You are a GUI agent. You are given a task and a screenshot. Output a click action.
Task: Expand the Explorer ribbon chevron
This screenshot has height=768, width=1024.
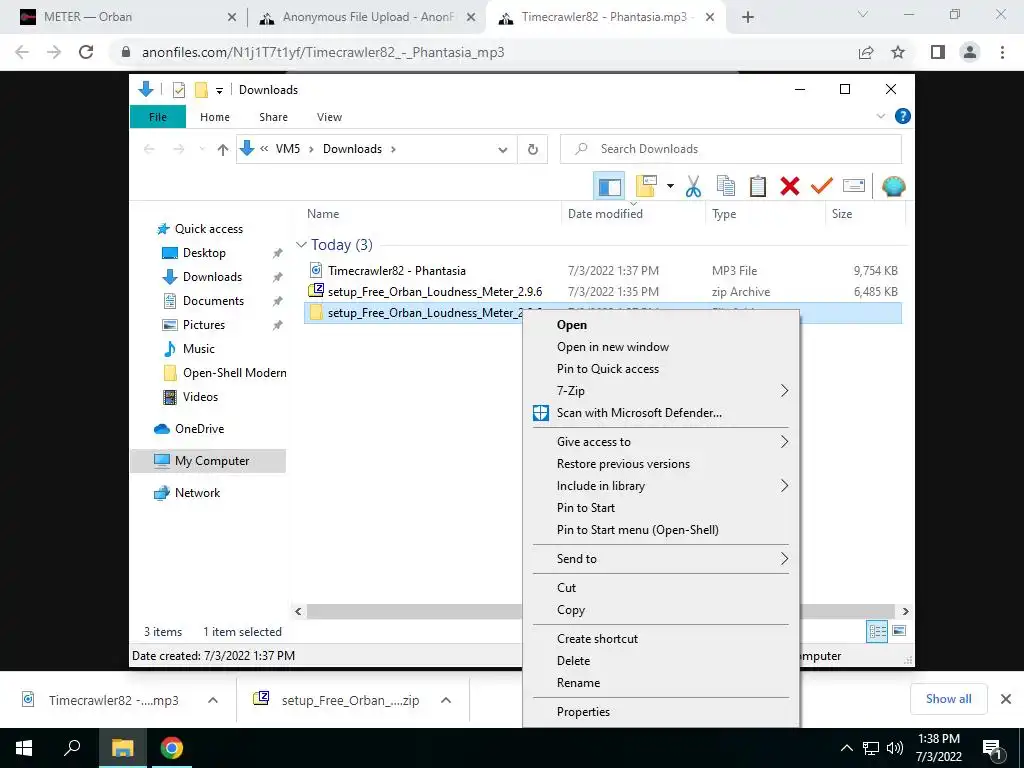tap(880, 116)
